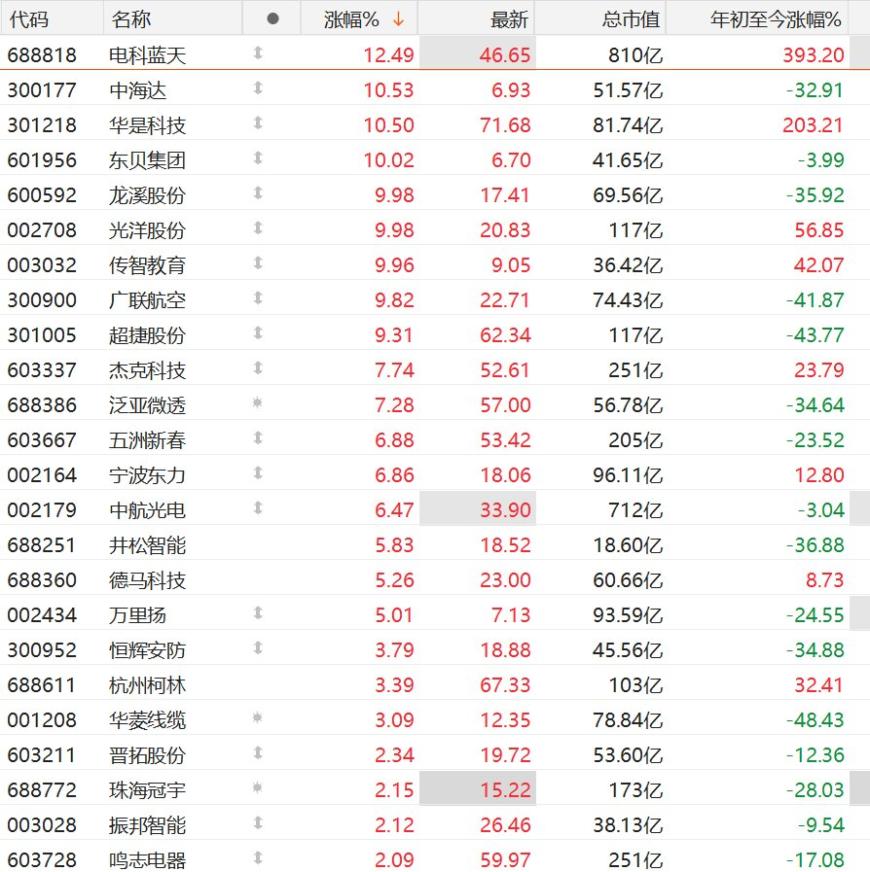Click the 名称 column header
Viewport: 870px width, 872px height.
131,19
